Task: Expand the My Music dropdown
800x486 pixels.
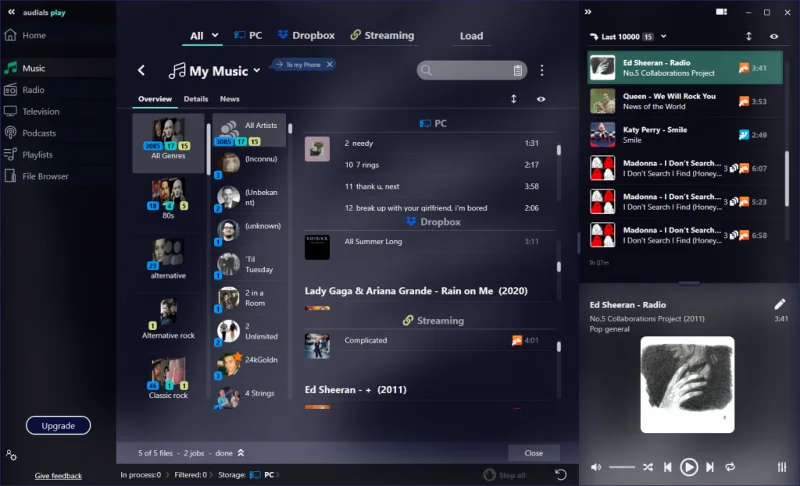Action: [x=257, y=70]
